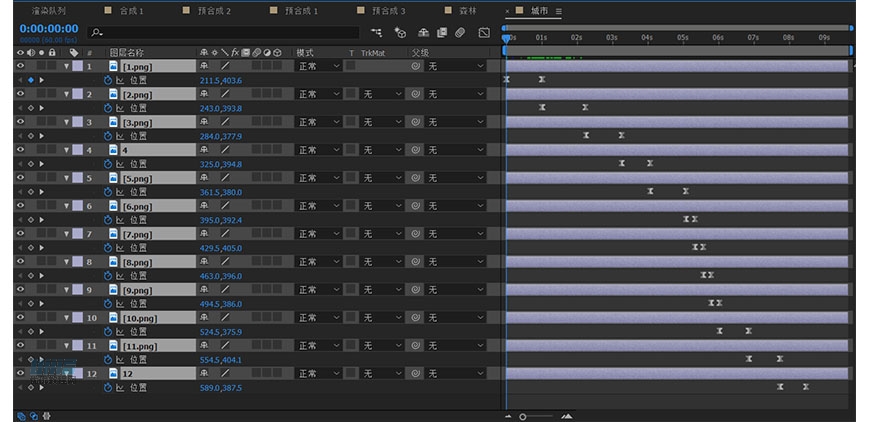
Task: Click the parent pick whip for layer 6
Action: (x=415, y=206)
